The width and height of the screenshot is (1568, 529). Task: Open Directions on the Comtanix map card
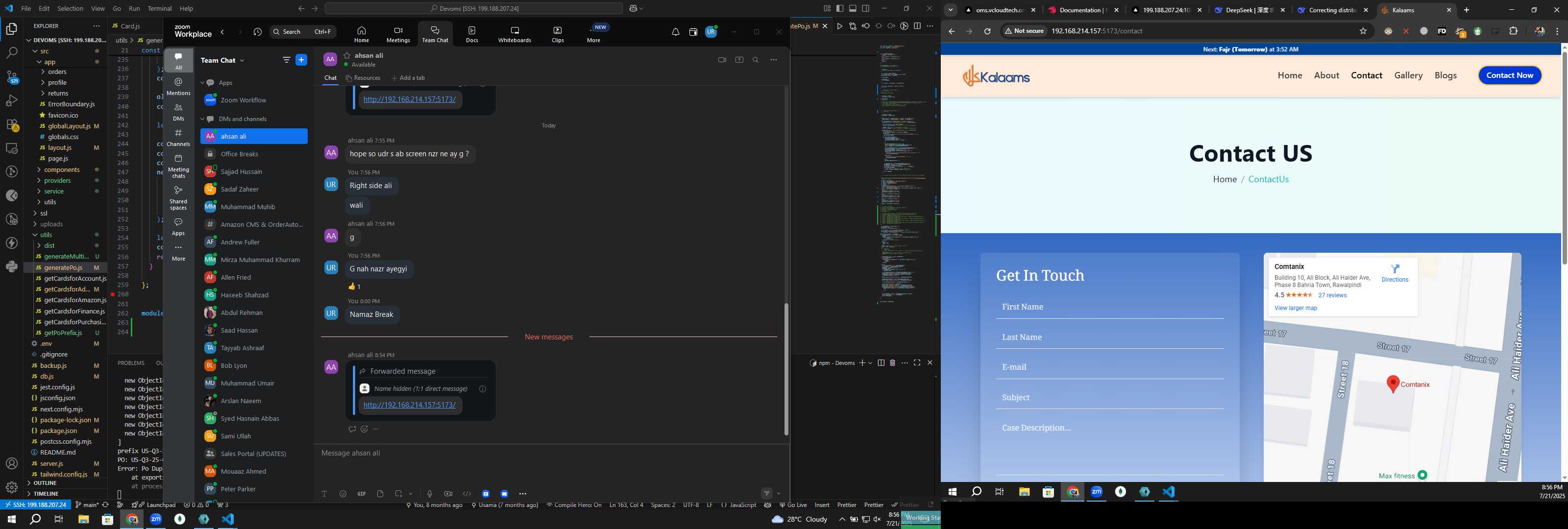click(1395, 273)
